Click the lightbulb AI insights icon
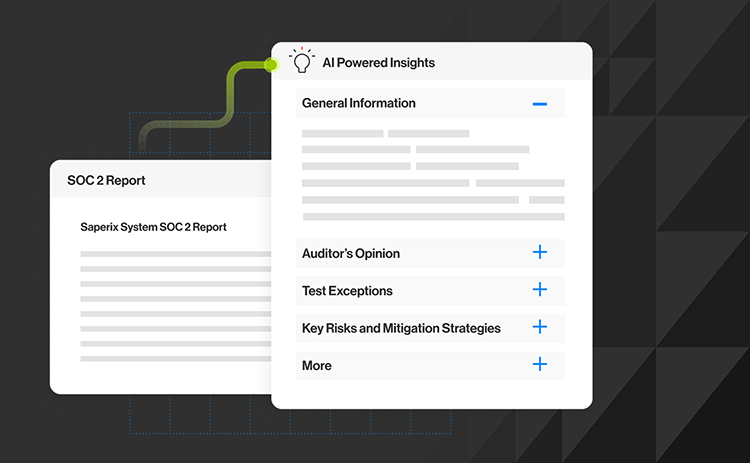This screenshot has height=463, width=750. coord(301,61)
